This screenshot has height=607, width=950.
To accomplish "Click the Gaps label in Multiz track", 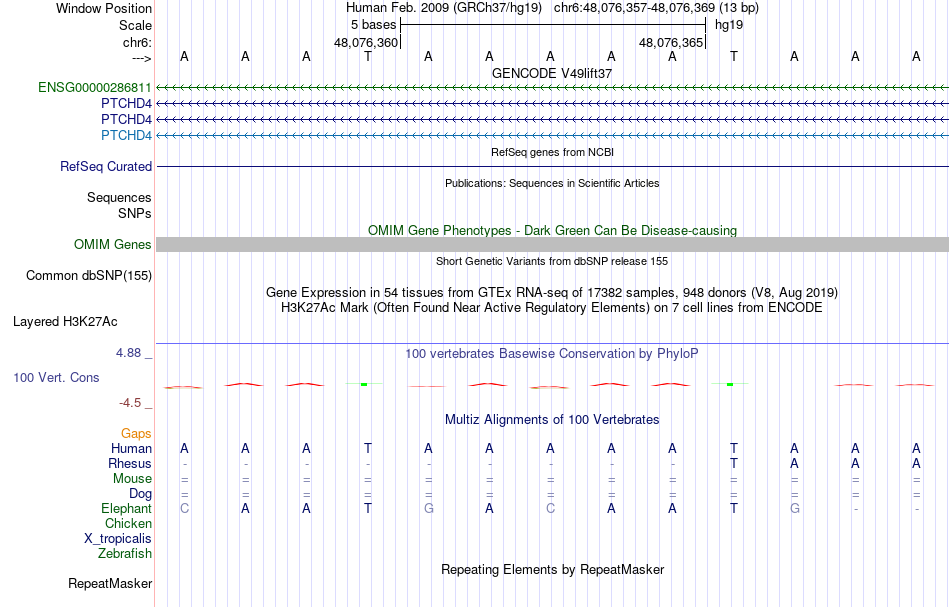I will [136, 433].
